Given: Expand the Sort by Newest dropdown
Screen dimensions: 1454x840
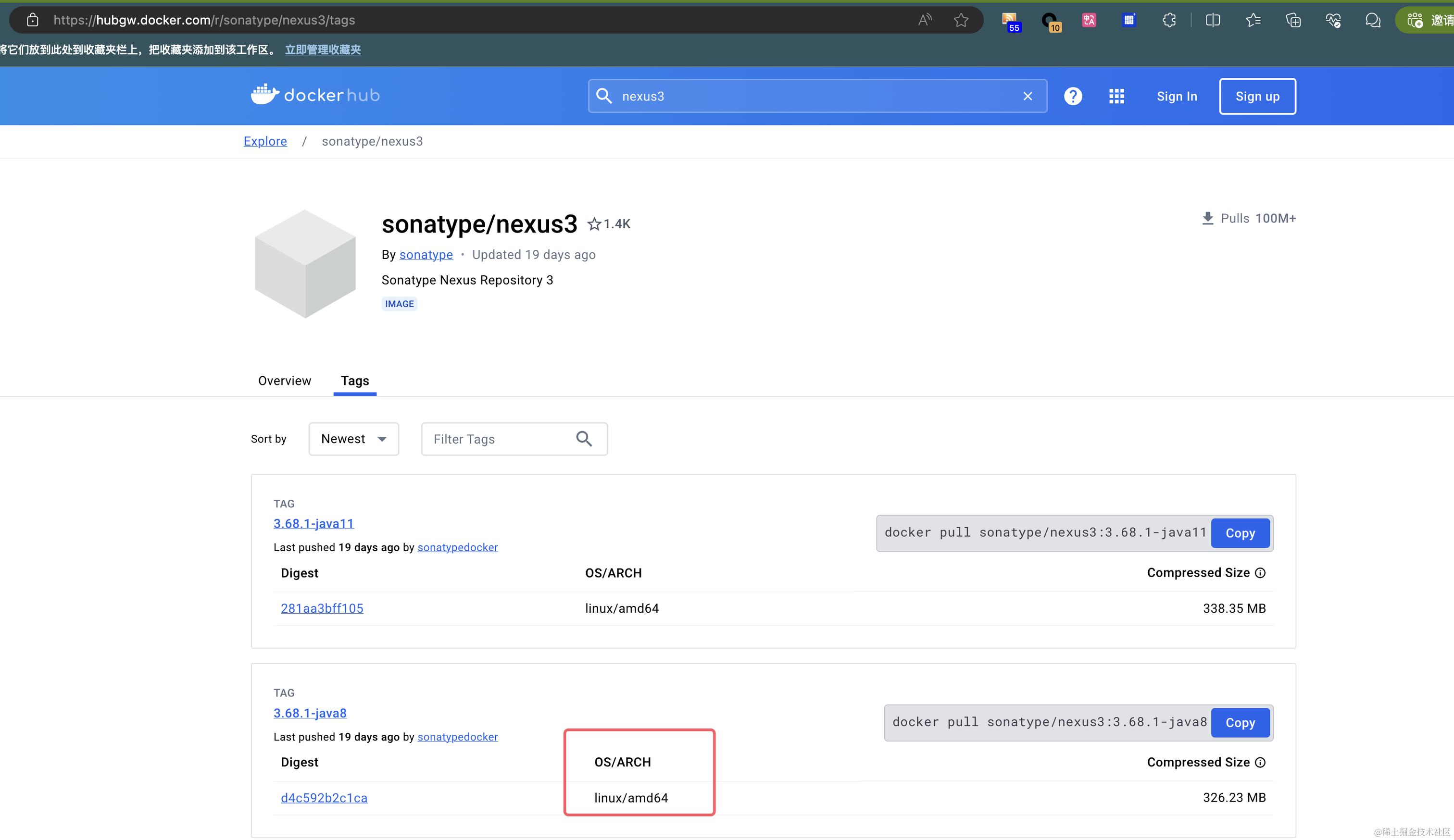Looking at the screenshot, I should (x=353, y=439).
